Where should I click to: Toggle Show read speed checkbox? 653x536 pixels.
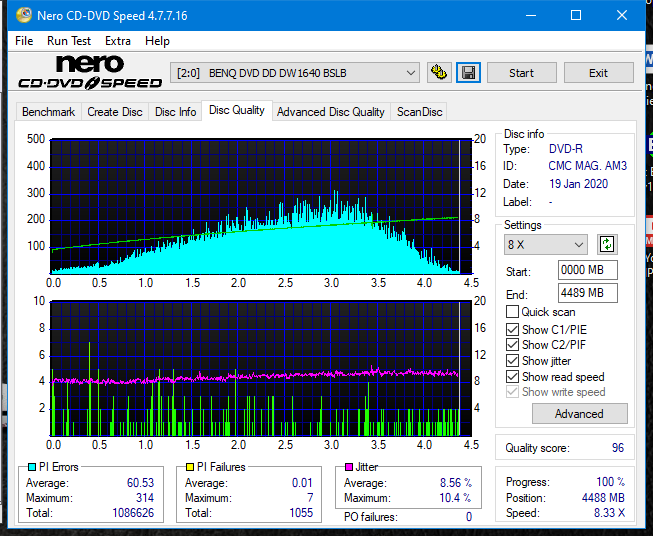[512, 376]
